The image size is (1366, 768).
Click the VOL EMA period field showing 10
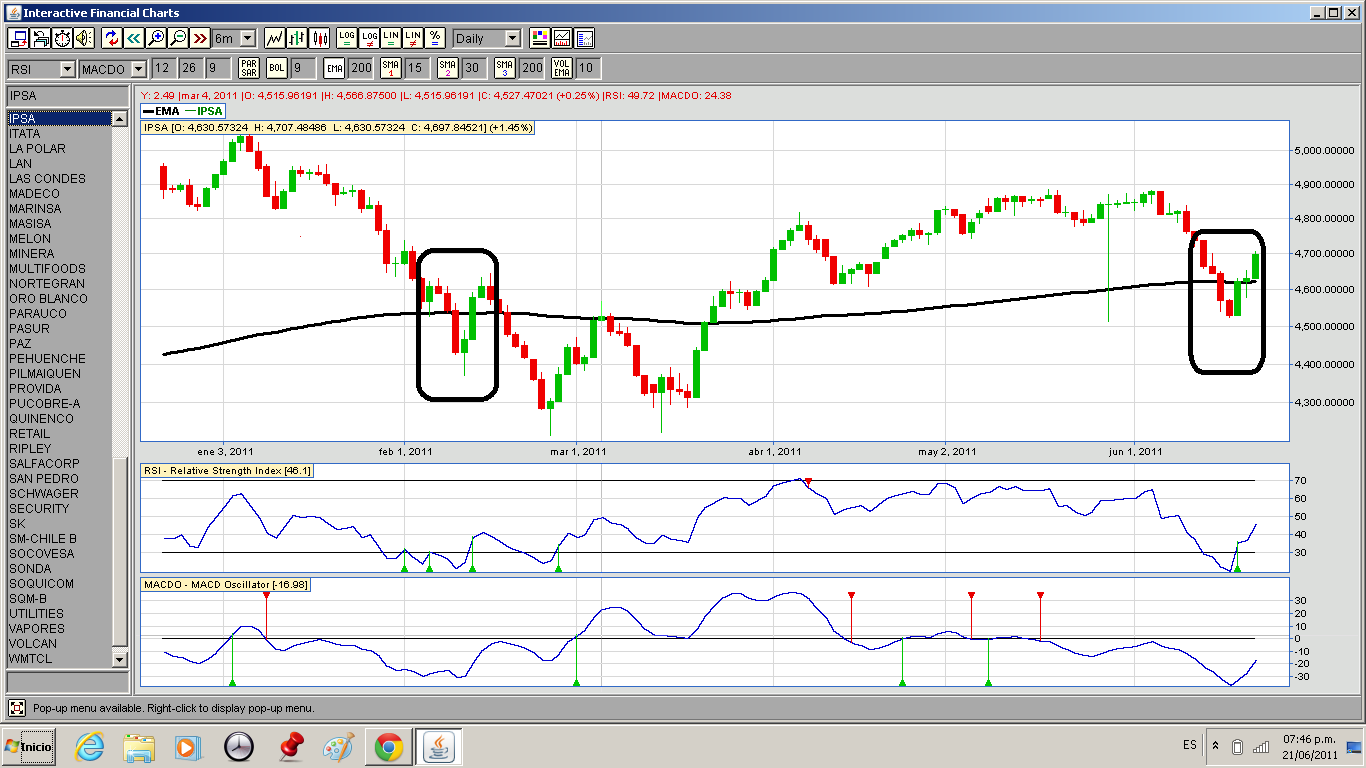(588, 68)
